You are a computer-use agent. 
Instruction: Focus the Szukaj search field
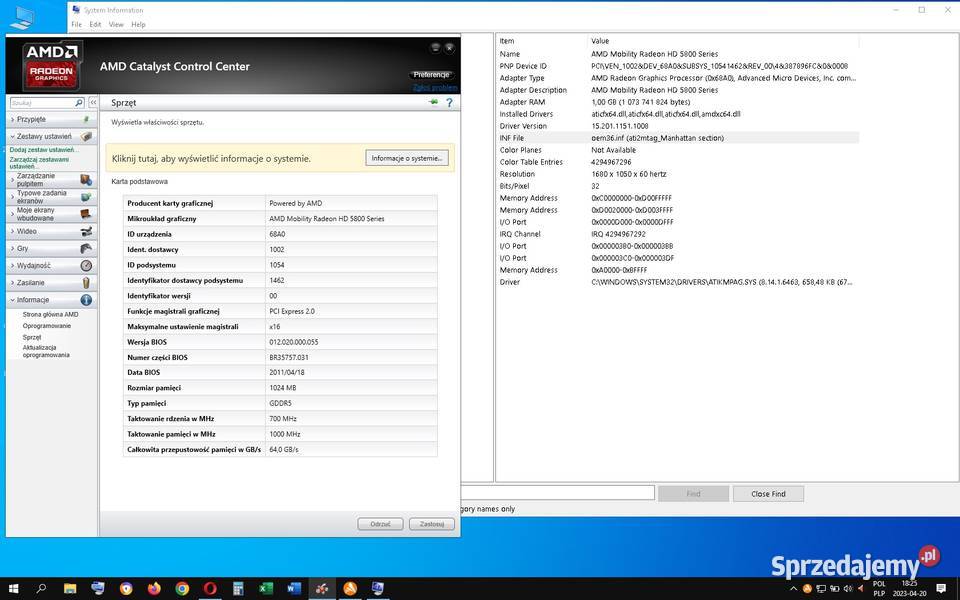pyautogui.click(x=42, y=103)
